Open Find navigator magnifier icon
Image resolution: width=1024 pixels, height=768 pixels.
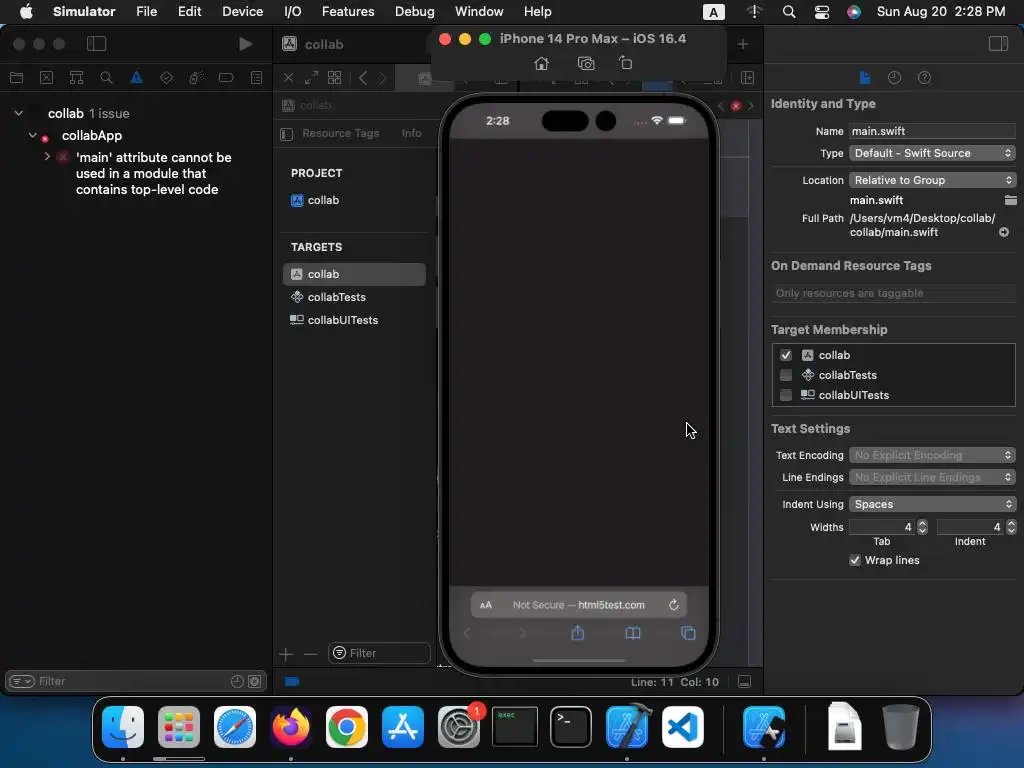106,78
